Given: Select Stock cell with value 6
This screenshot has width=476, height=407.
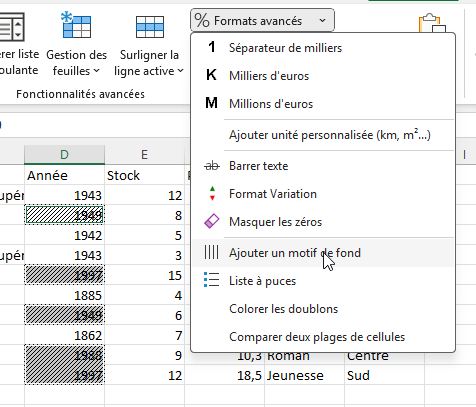Looking at the screenshot, I should coord(144,315).
